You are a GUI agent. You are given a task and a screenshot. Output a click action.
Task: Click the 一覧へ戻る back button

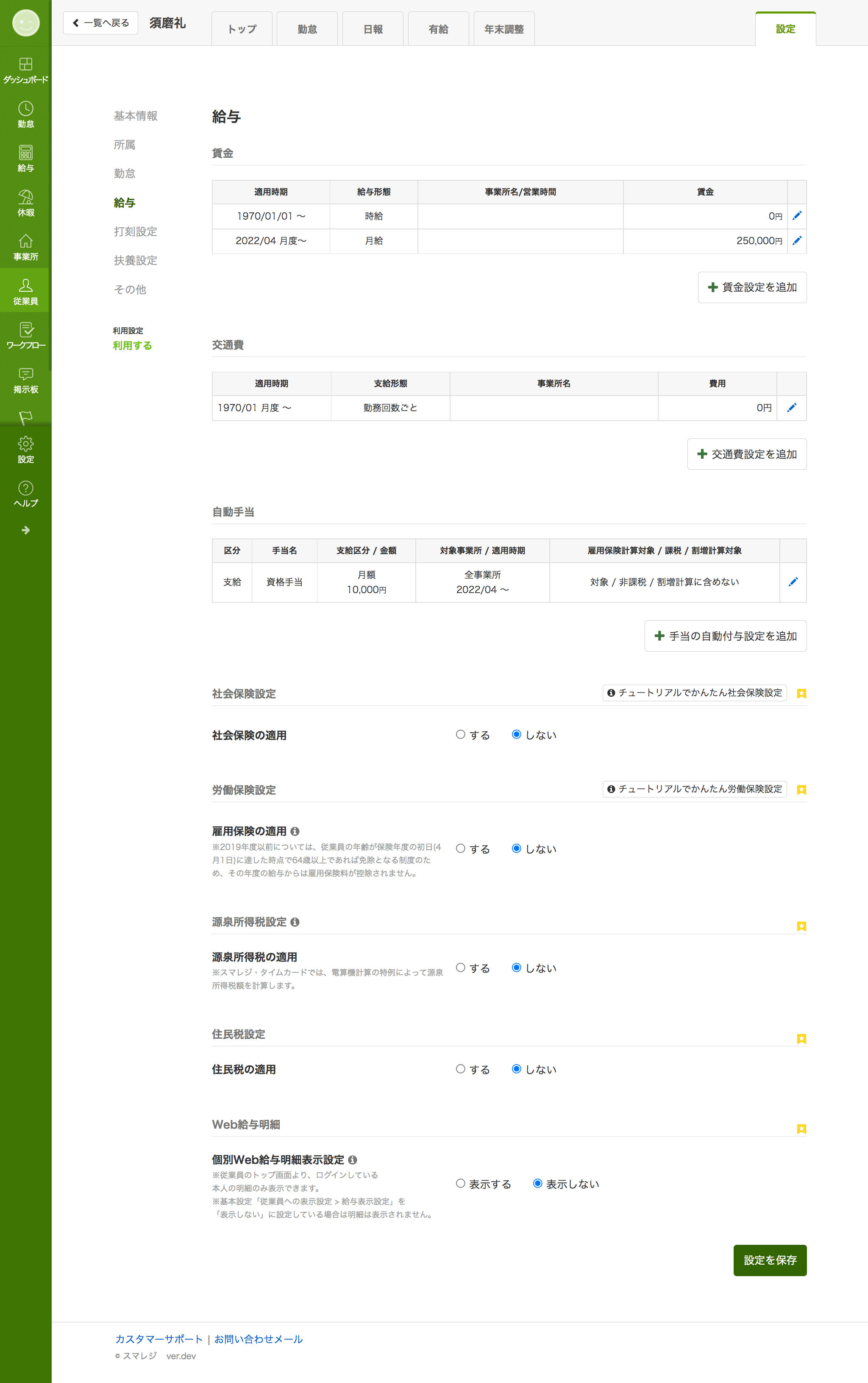100,23
